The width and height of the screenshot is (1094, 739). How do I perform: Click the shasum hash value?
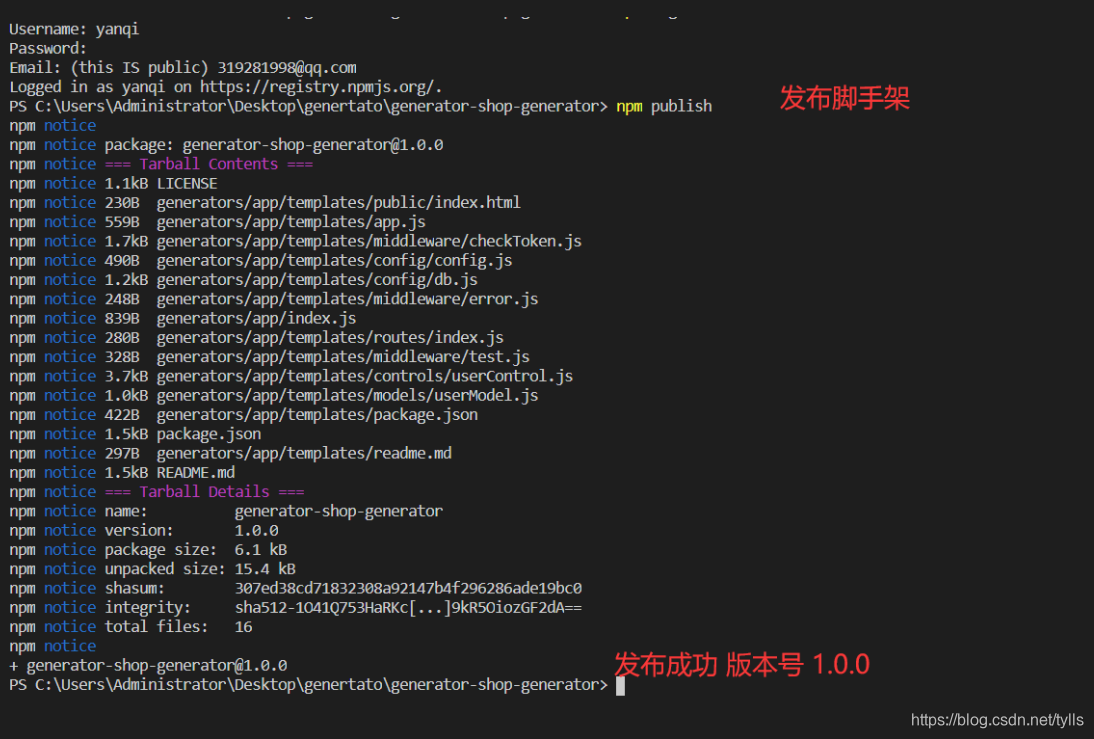(x=408, y=589)
